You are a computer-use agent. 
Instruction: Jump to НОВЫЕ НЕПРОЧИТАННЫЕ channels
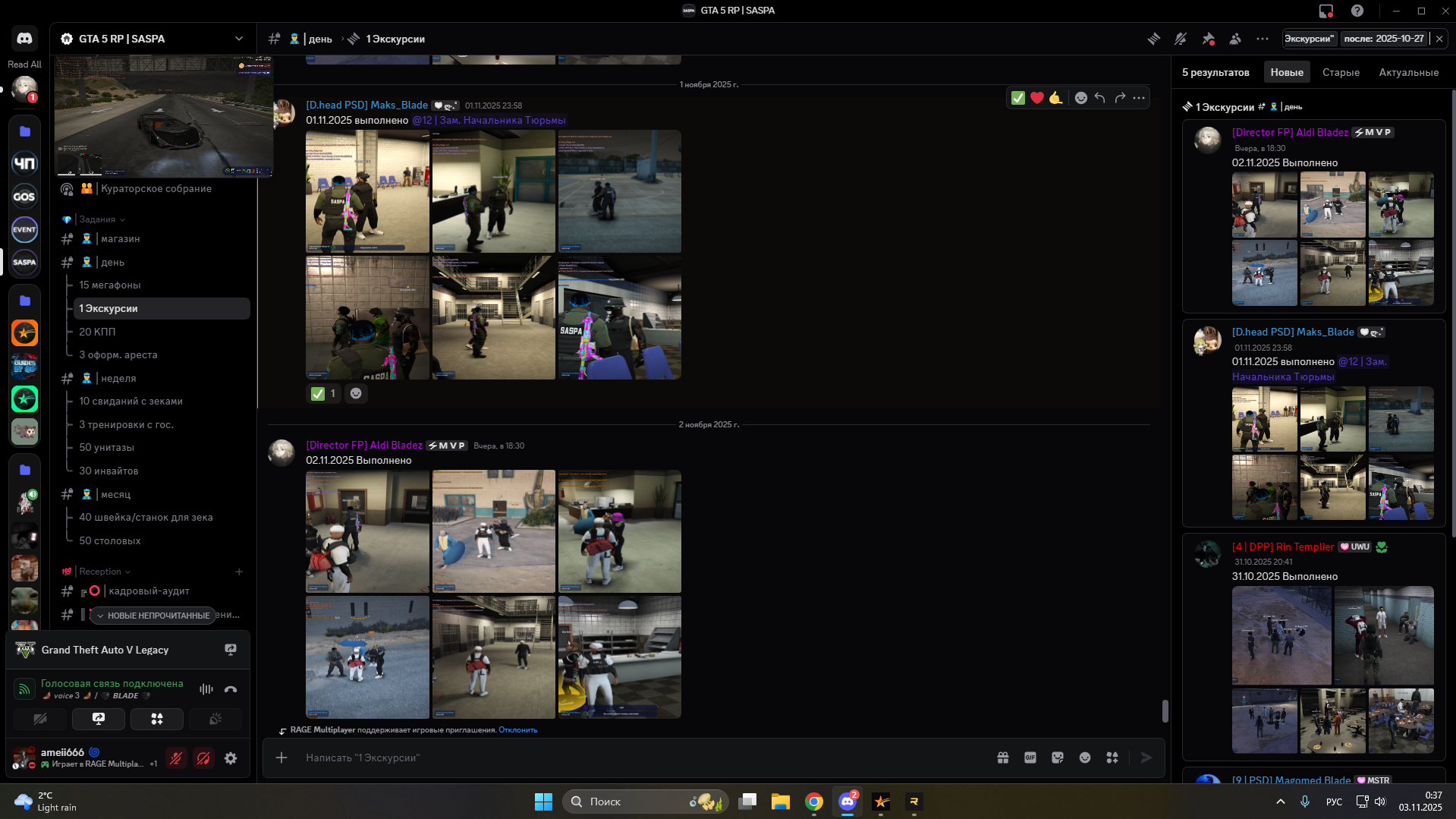point(153,616)
